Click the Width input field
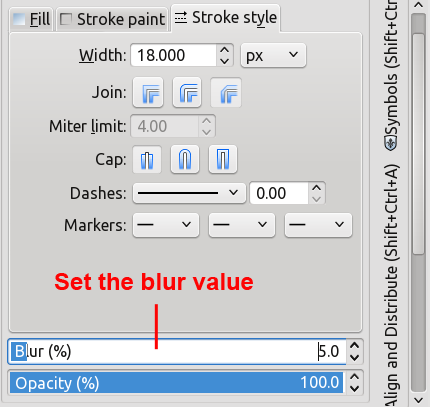The height and width of the screenshot is (407, 430). click(x=173, y=55)
